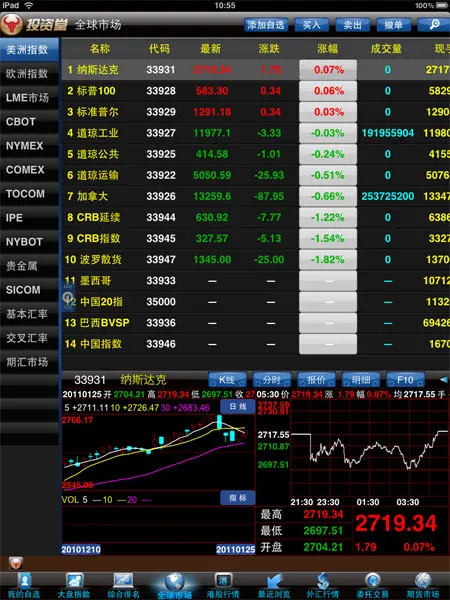The width and height of the screenshot is (450, 600).
Task: Switch to 分时 intraday tab
Action: pyautogui.click(x=272, y=380)
